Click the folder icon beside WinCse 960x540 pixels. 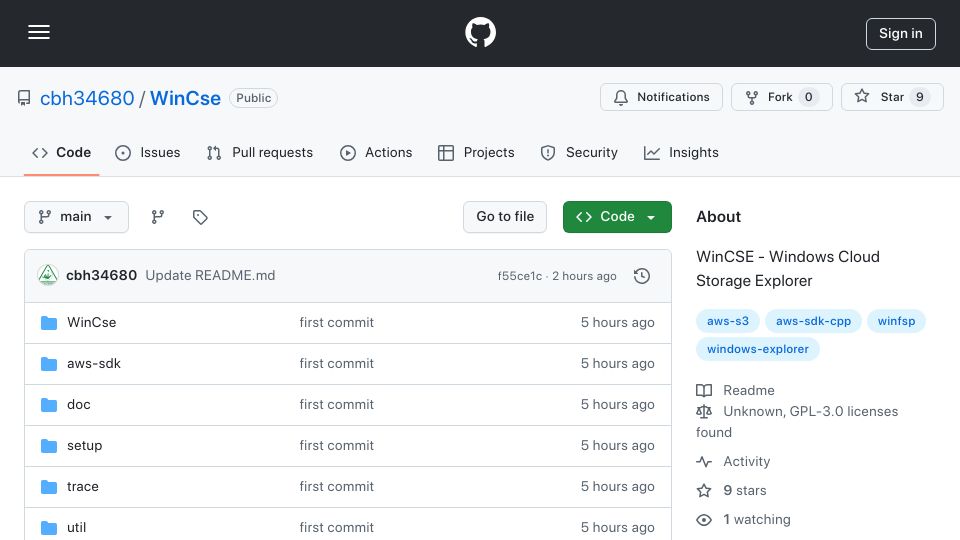coord(49,323)
